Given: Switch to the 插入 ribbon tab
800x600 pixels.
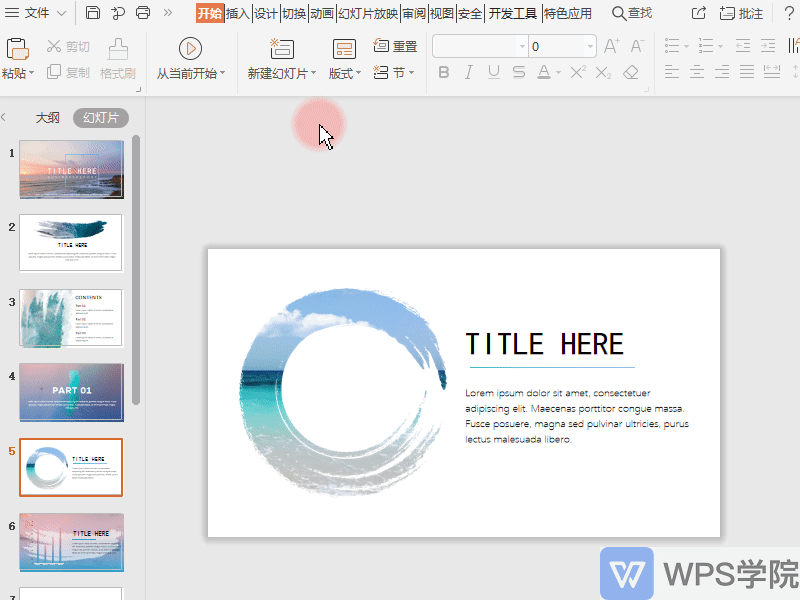Looking at the screenshot, I should (x=239, y=13).
